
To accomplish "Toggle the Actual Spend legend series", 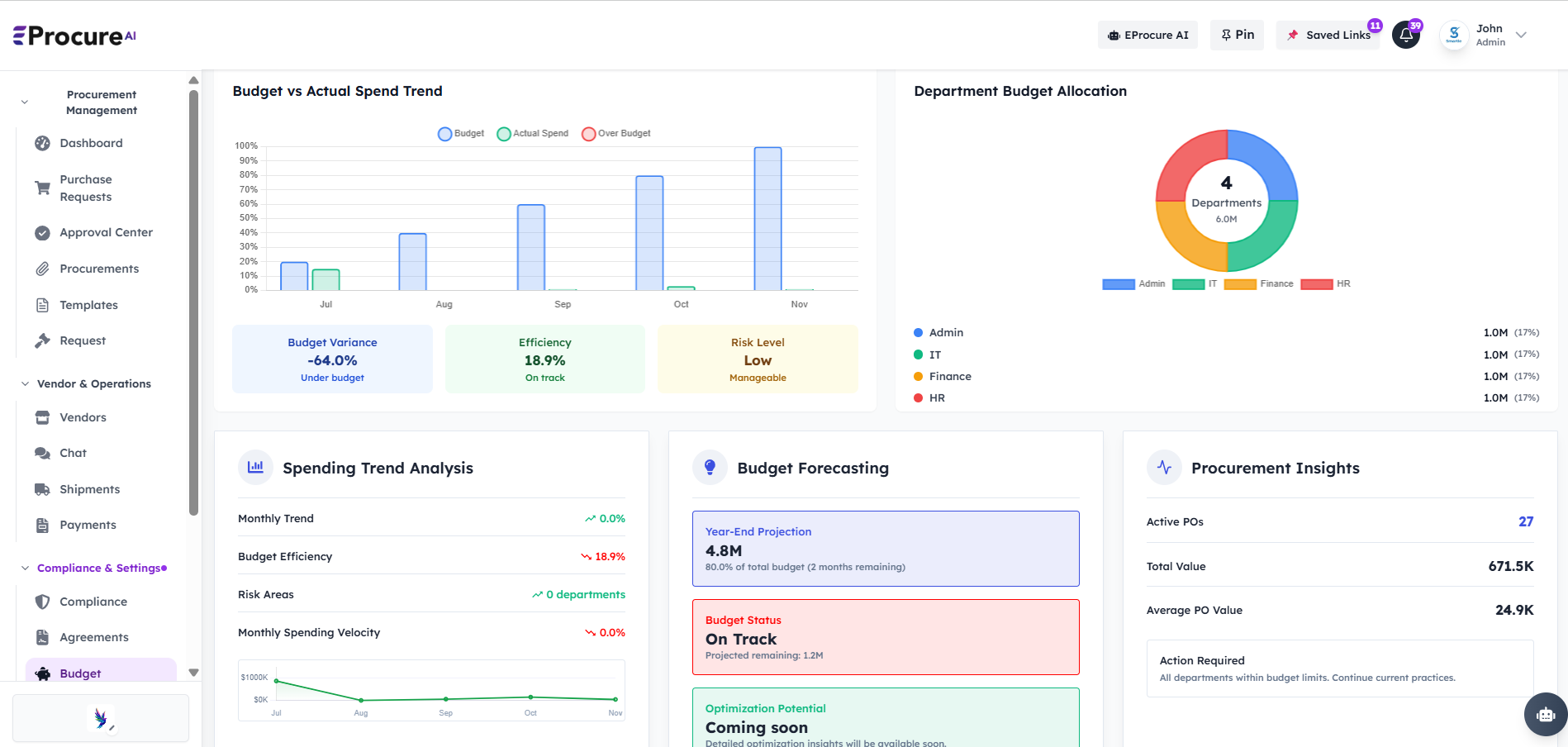I will pyautogui.click(x=533, y=134).
